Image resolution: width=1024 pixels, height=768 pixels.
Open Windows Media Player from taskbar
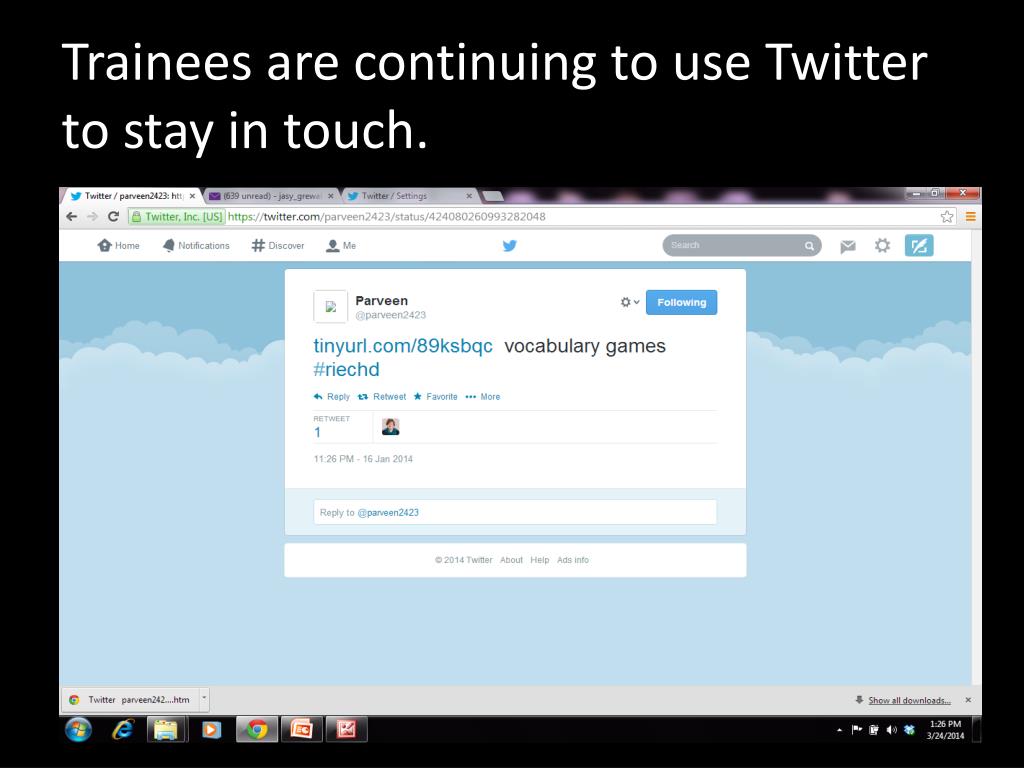(x=211, y=729)
